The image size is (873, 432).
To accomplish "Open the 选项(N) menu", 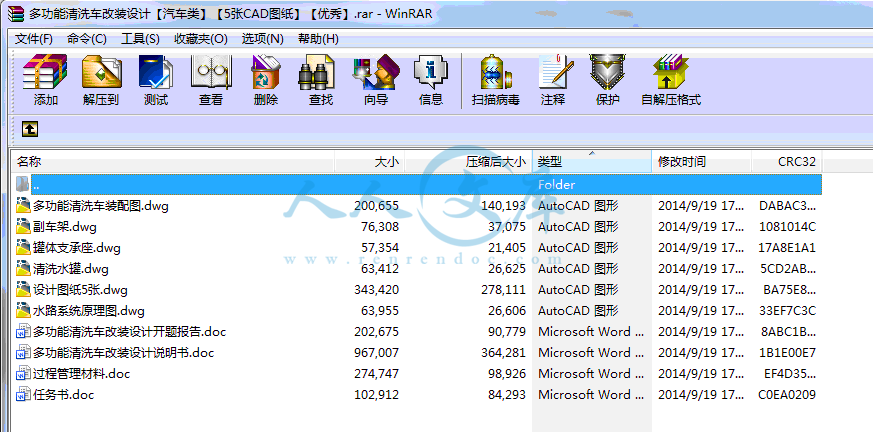I will click(x=263, y=38).
